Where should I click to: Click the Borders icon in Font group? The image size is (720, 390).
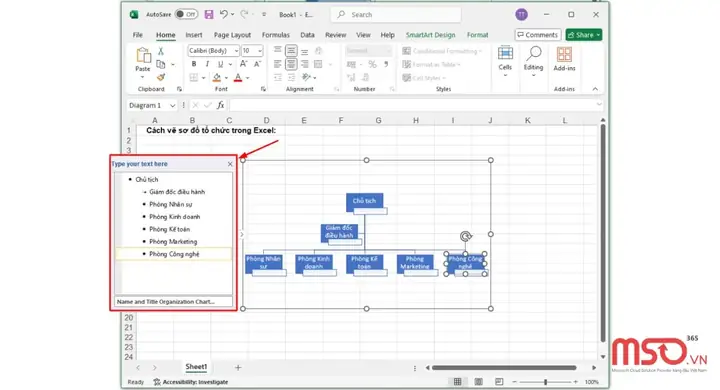pos(194,78)
